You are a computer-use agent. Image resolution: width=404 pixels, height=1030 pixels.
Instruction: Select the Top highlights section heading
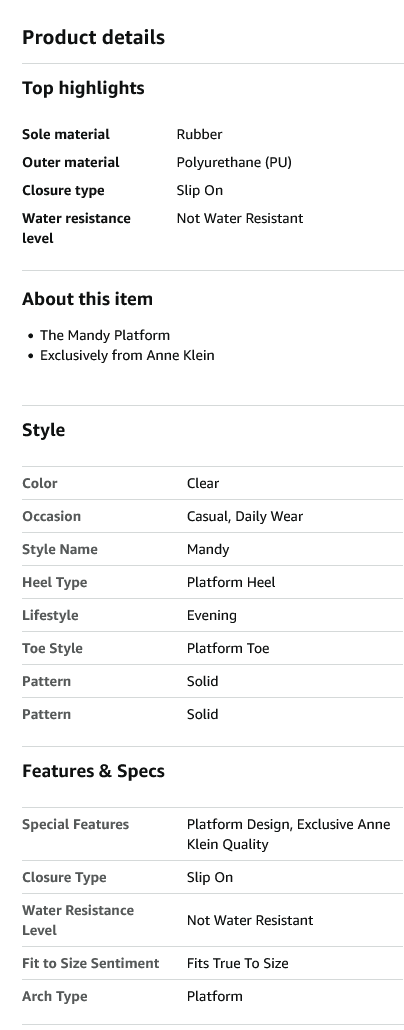point(83,88)
